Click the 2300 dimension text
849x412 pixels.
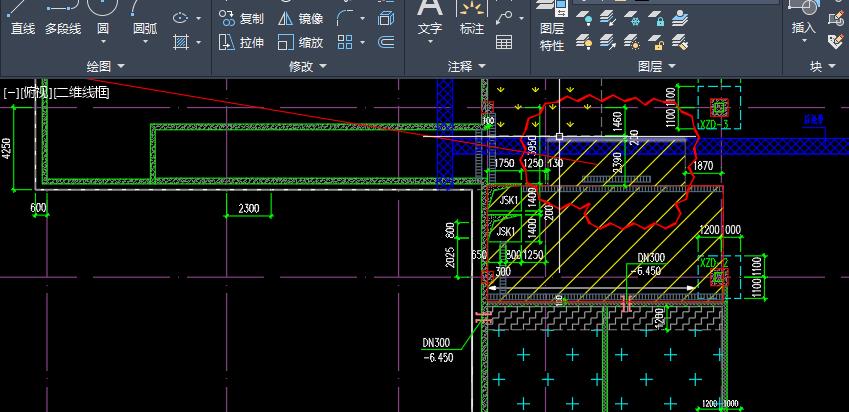point(249,208)
